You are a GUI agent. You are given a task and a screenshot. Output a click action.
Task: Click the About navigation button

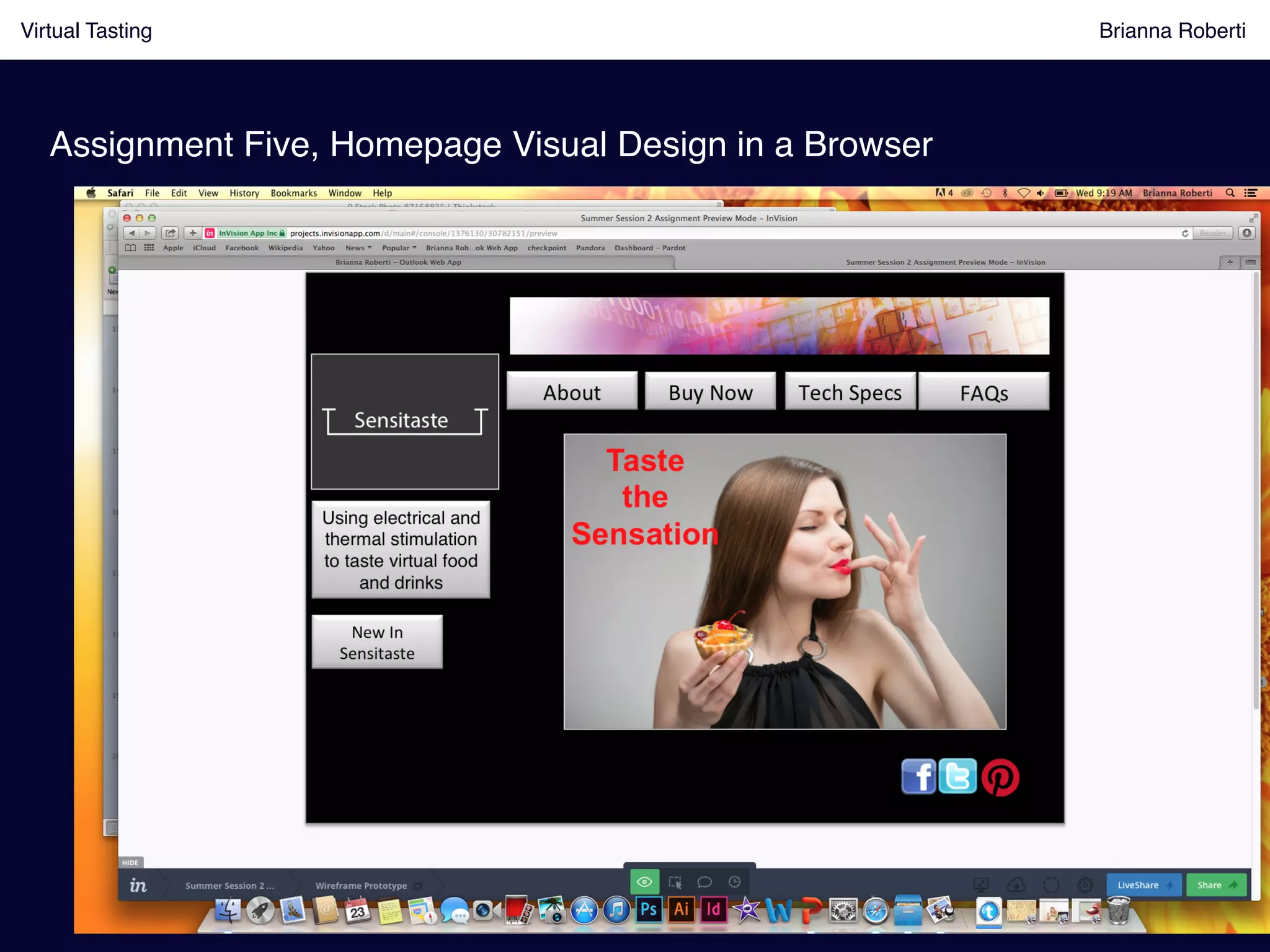[x=572, y=392]
